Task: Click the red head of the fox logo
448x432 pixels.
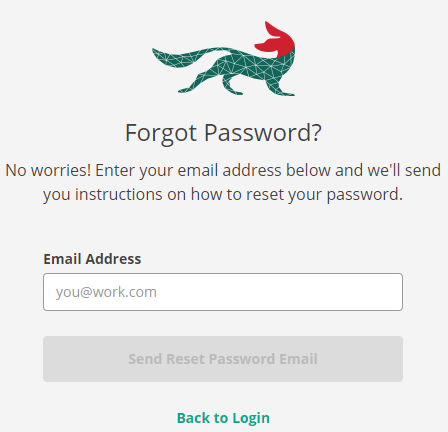Action: tap(277, 40)
